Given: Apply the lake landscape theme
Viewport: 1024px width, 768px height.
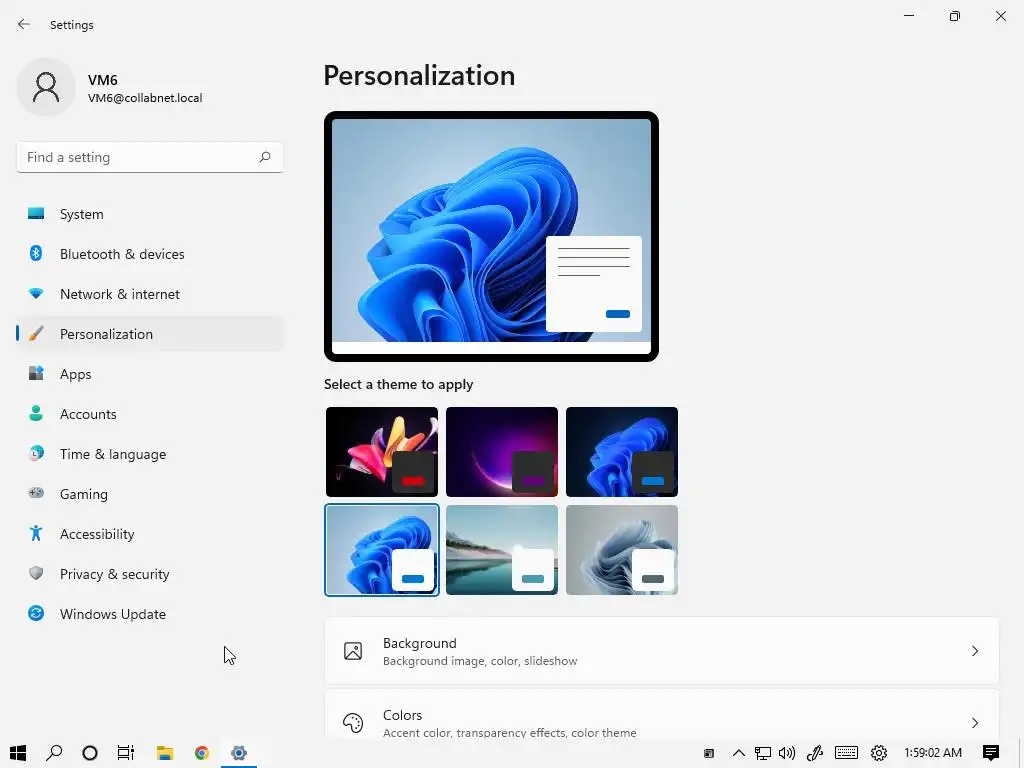Looking at the screenshot, I should [502, 550].
